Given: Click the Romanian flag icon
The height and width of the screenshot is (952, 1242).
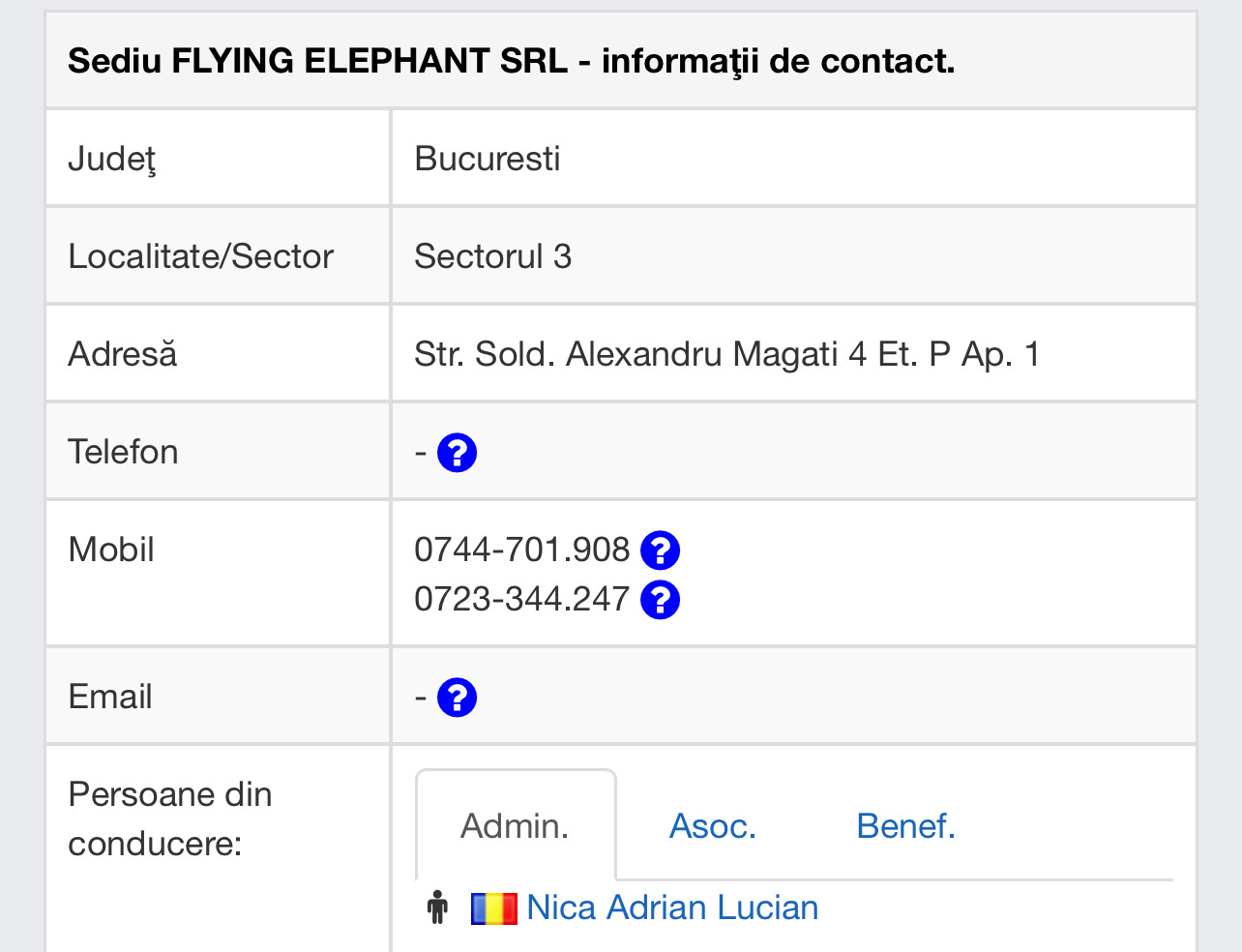Looking at the screenshot, I should [493, 908].
